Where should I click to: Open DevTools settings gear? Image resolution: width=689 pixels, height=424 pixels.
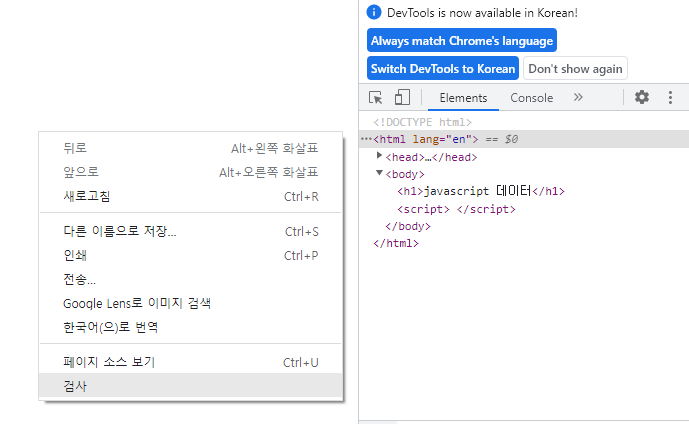click(x=642, y=97)
